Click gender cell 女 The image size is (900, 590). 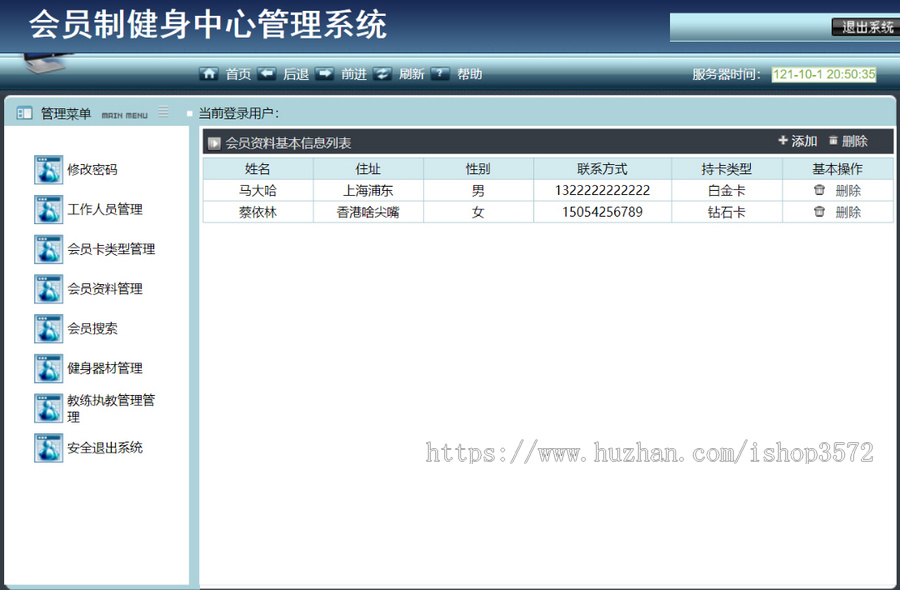click(478, 212)
